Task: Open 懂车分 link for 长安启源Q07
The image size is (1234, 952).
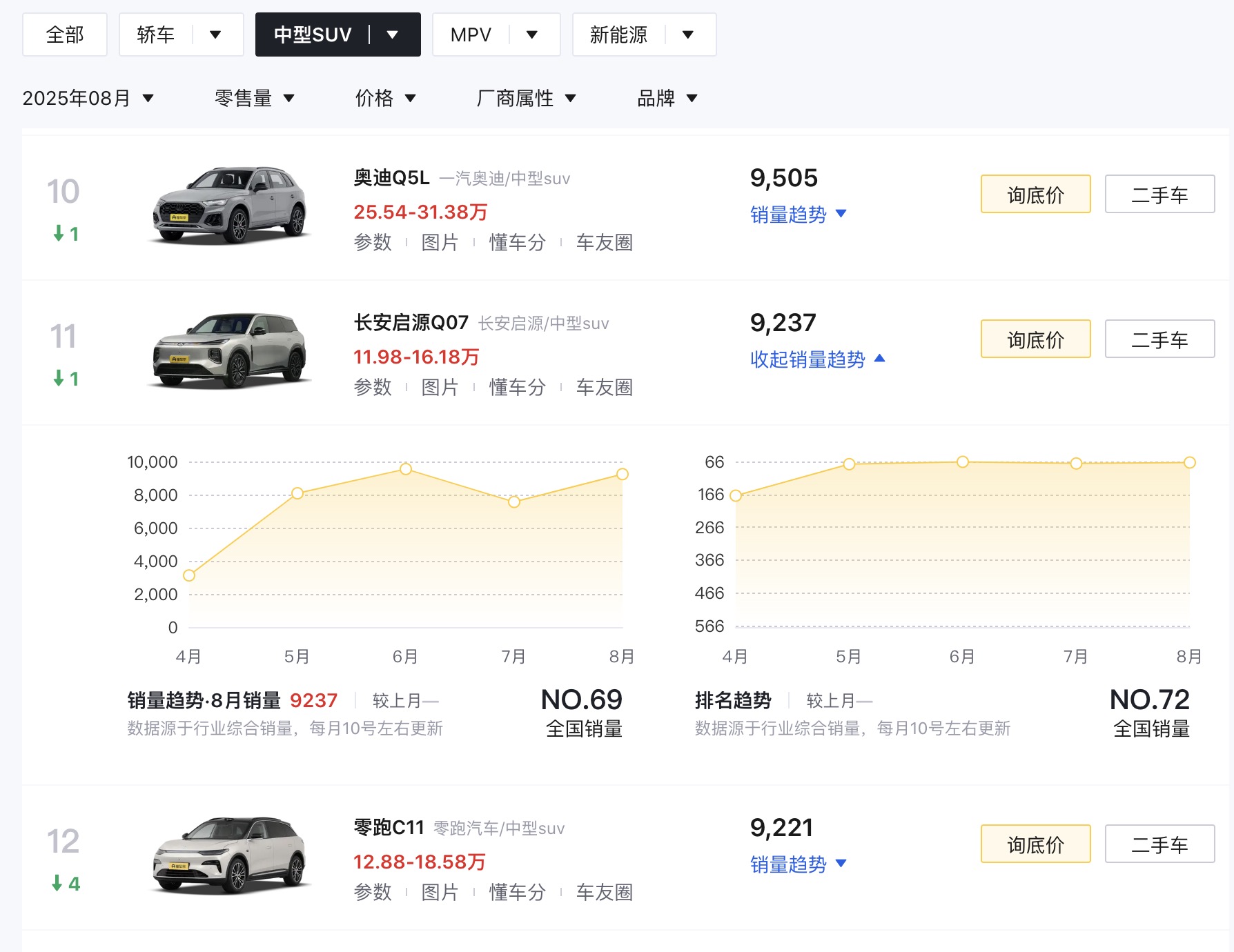Action: (x=517, y=387)
